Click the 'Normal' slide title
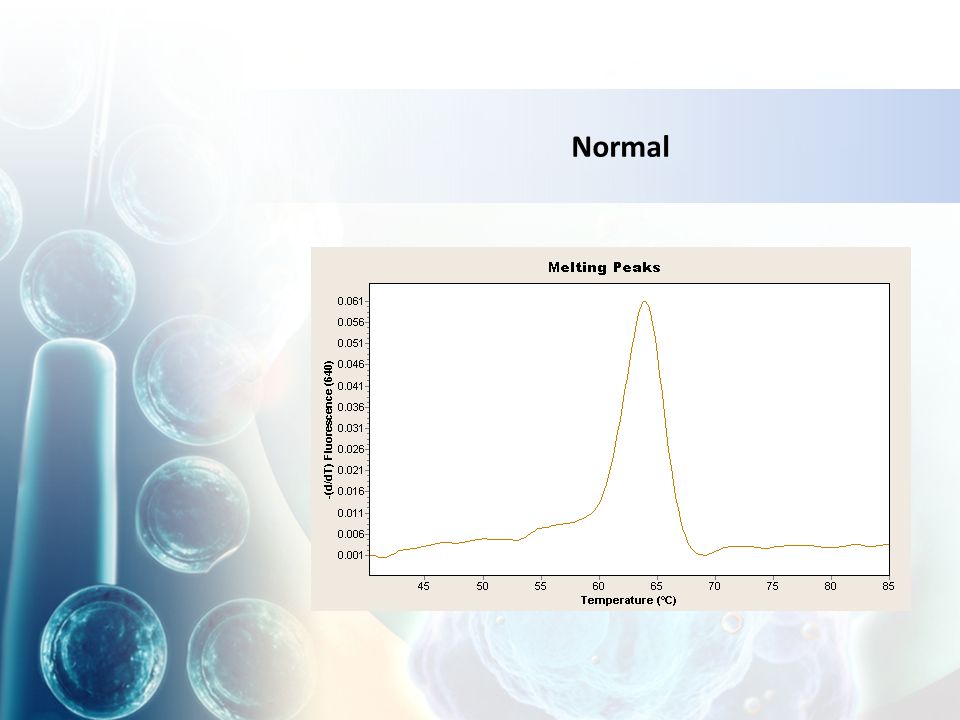 tap(620, 148)
